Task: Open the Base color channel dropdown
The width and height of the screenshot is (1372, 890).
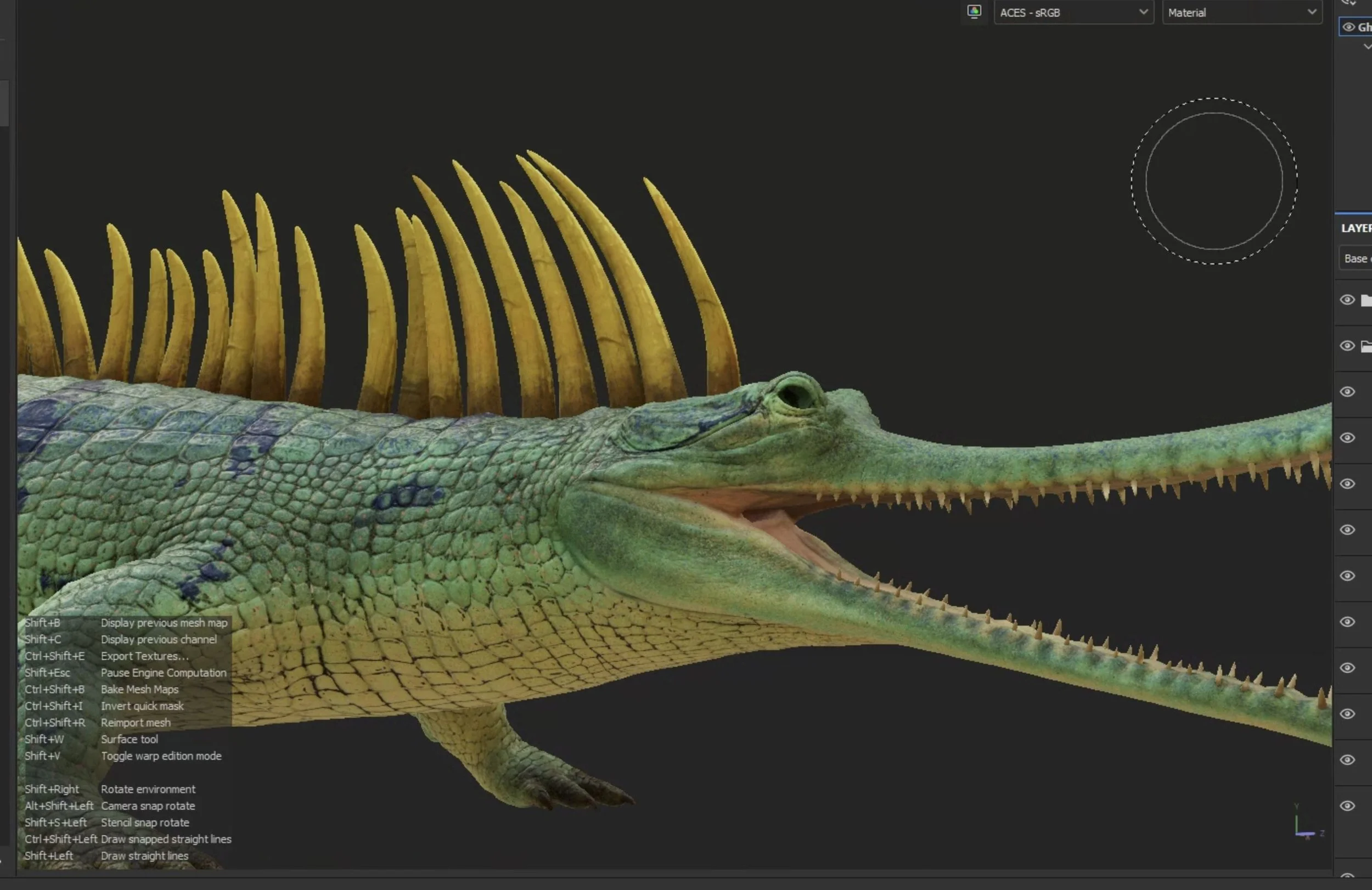Action: point(1356,259)
